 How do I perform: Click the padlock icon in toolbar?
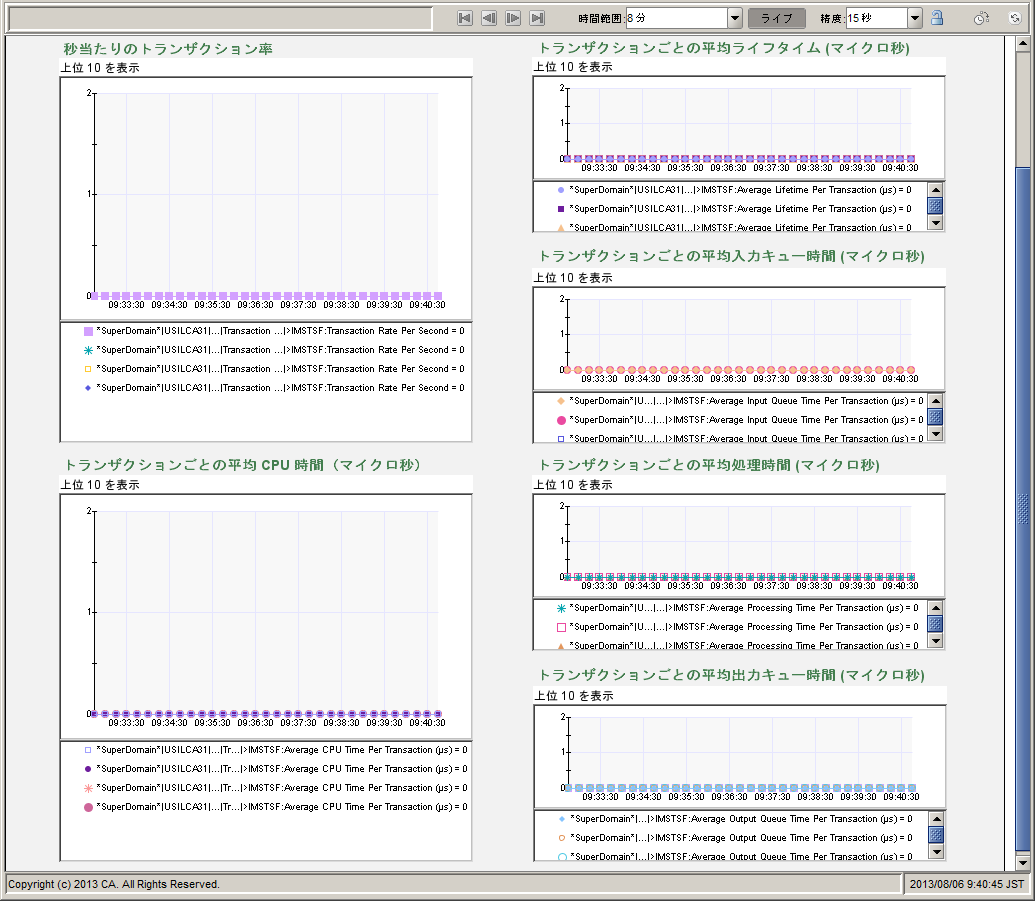point(937,18)
